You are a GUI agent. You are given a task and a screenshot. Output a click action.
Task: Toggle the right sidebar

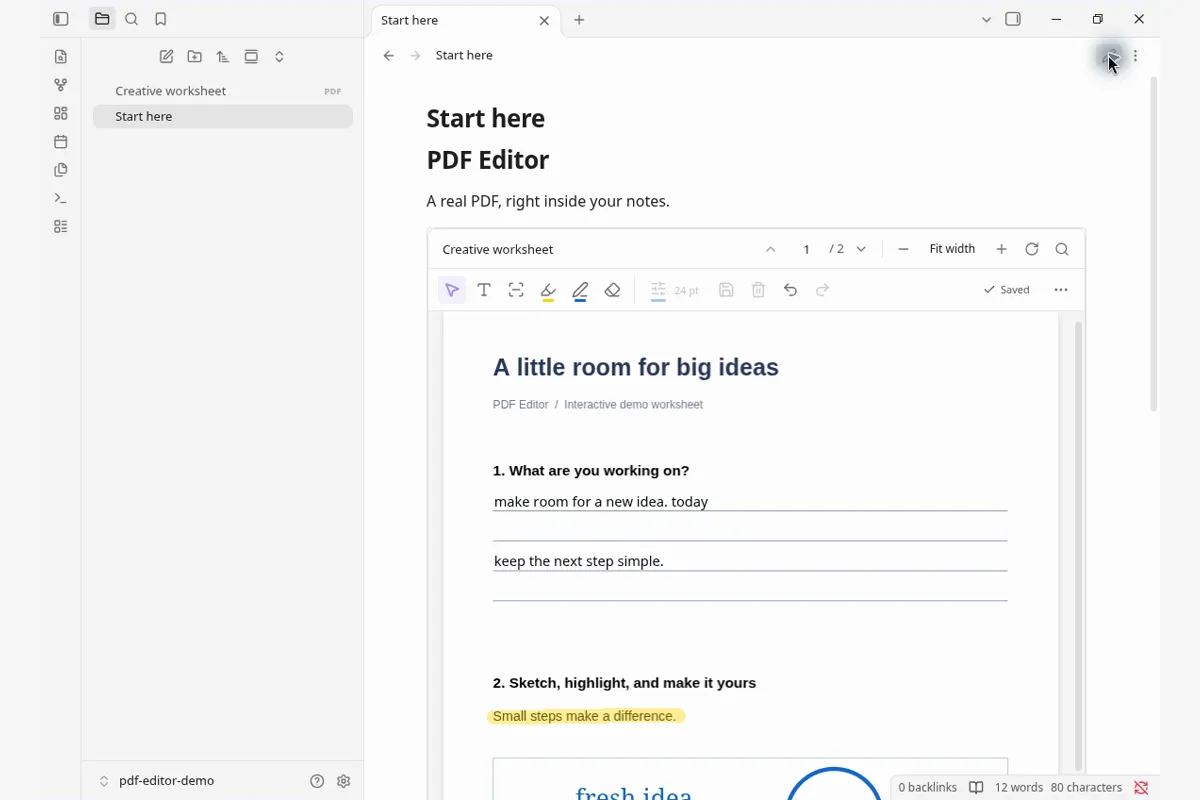pyautogui.click(x=1013, y=19)
